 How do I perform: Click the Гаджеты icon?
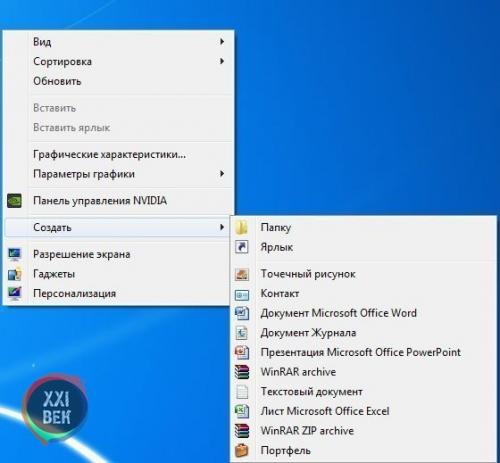[14, 274]
